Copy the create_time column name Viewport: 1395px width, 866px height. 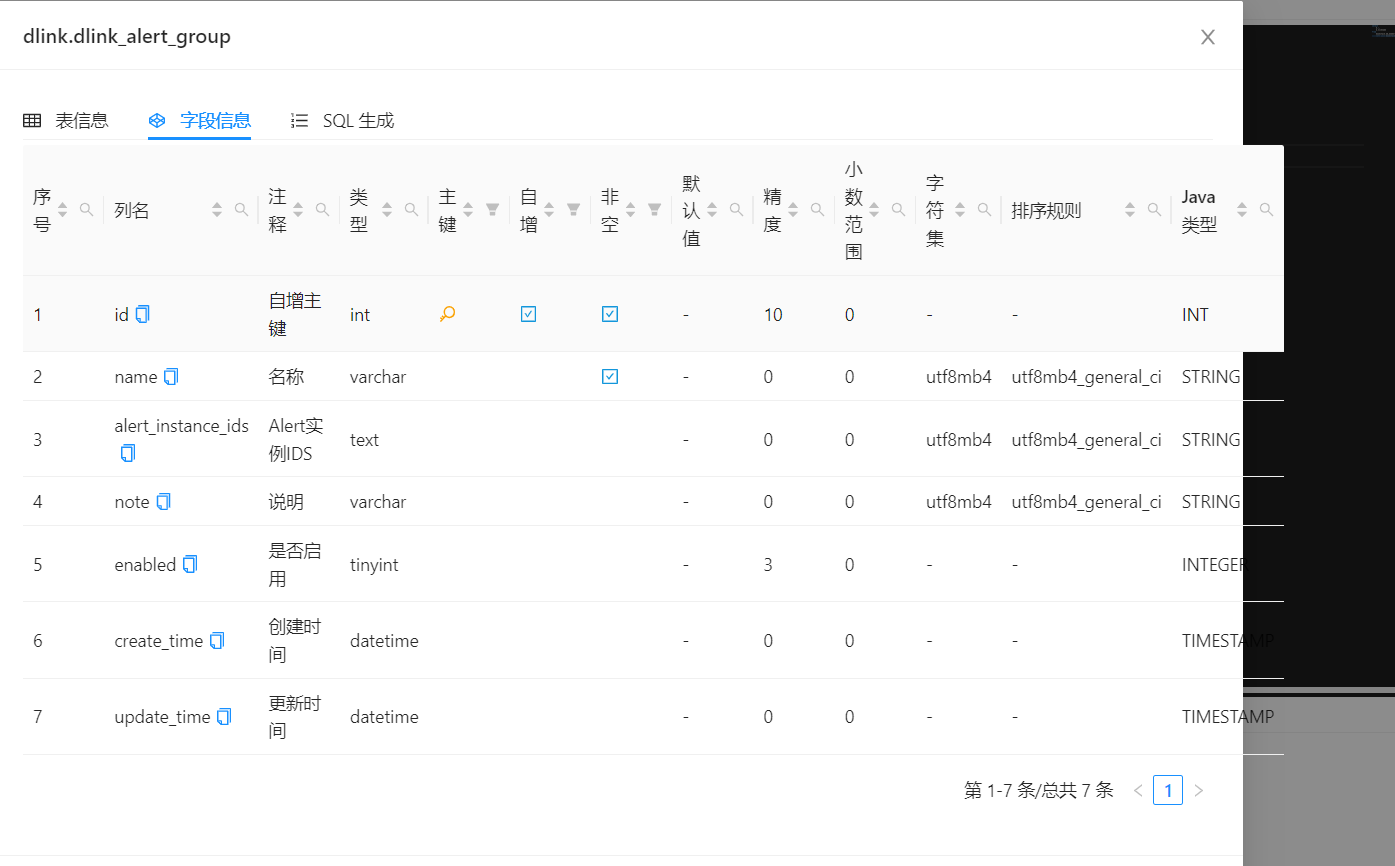217,640
